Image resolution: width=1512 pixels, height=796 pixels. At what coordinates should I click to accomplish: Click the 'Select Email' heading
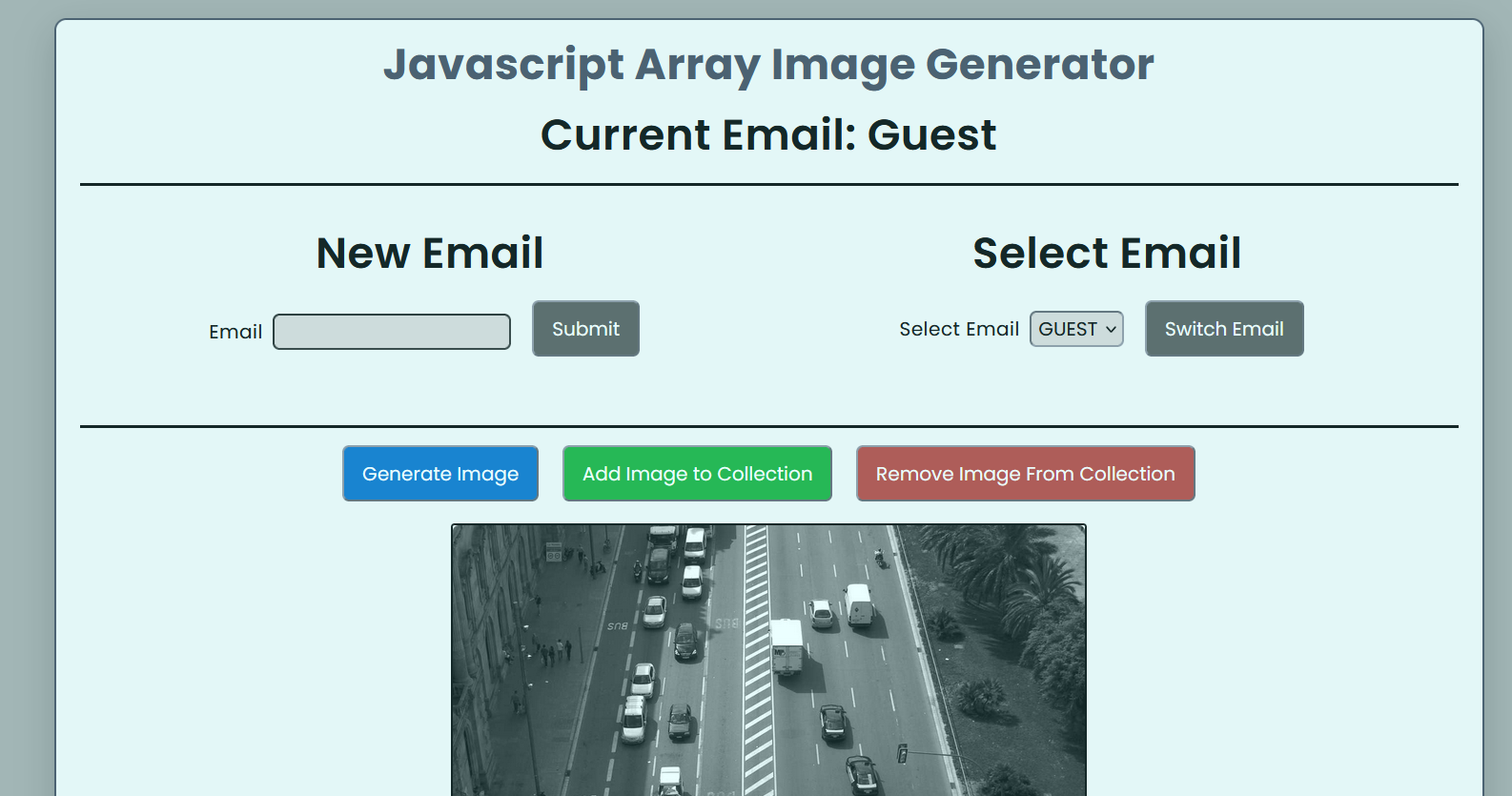point(1107,254)
